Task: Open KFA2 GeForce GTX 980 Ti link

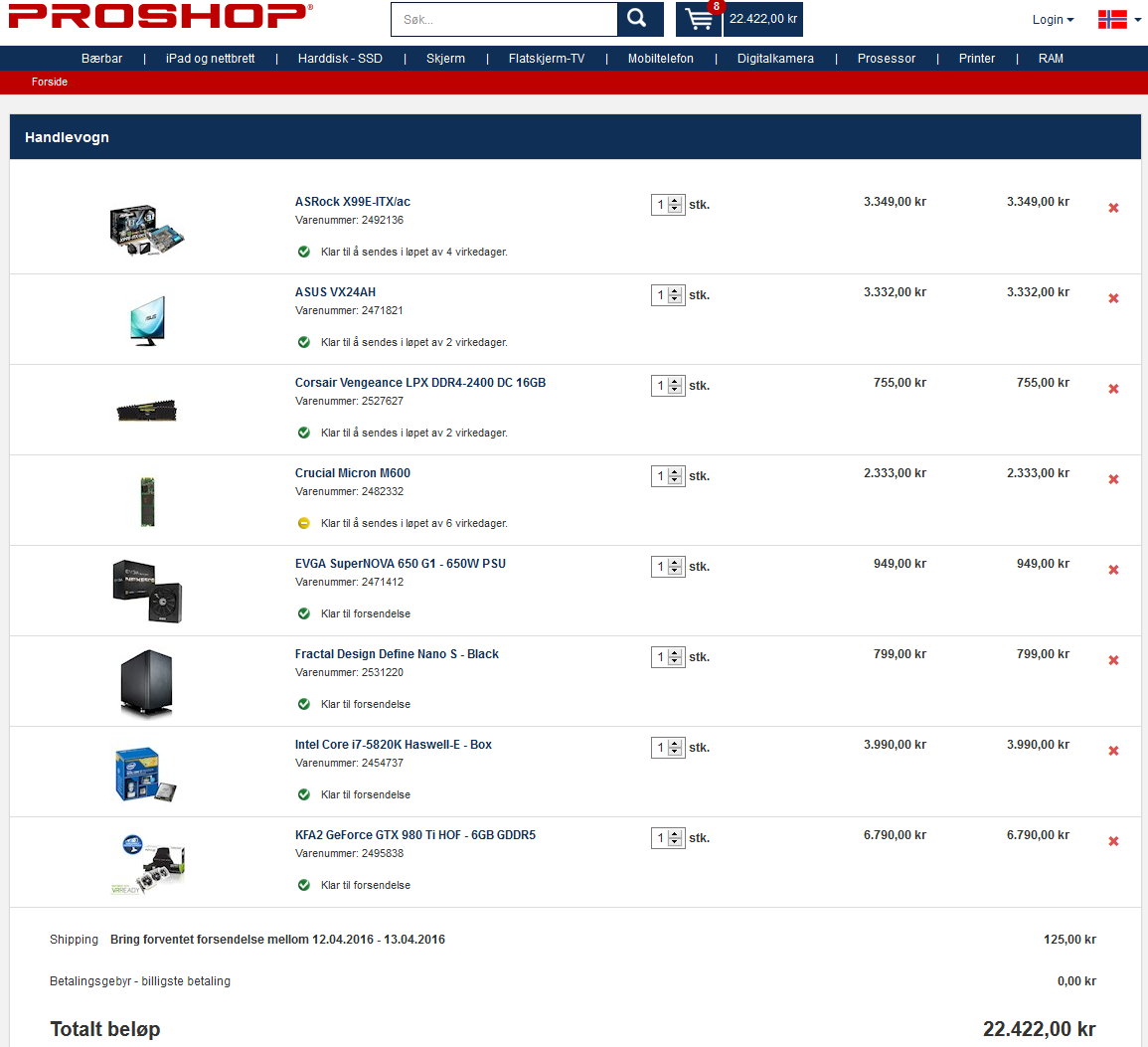Action: [x=415, y=834]
